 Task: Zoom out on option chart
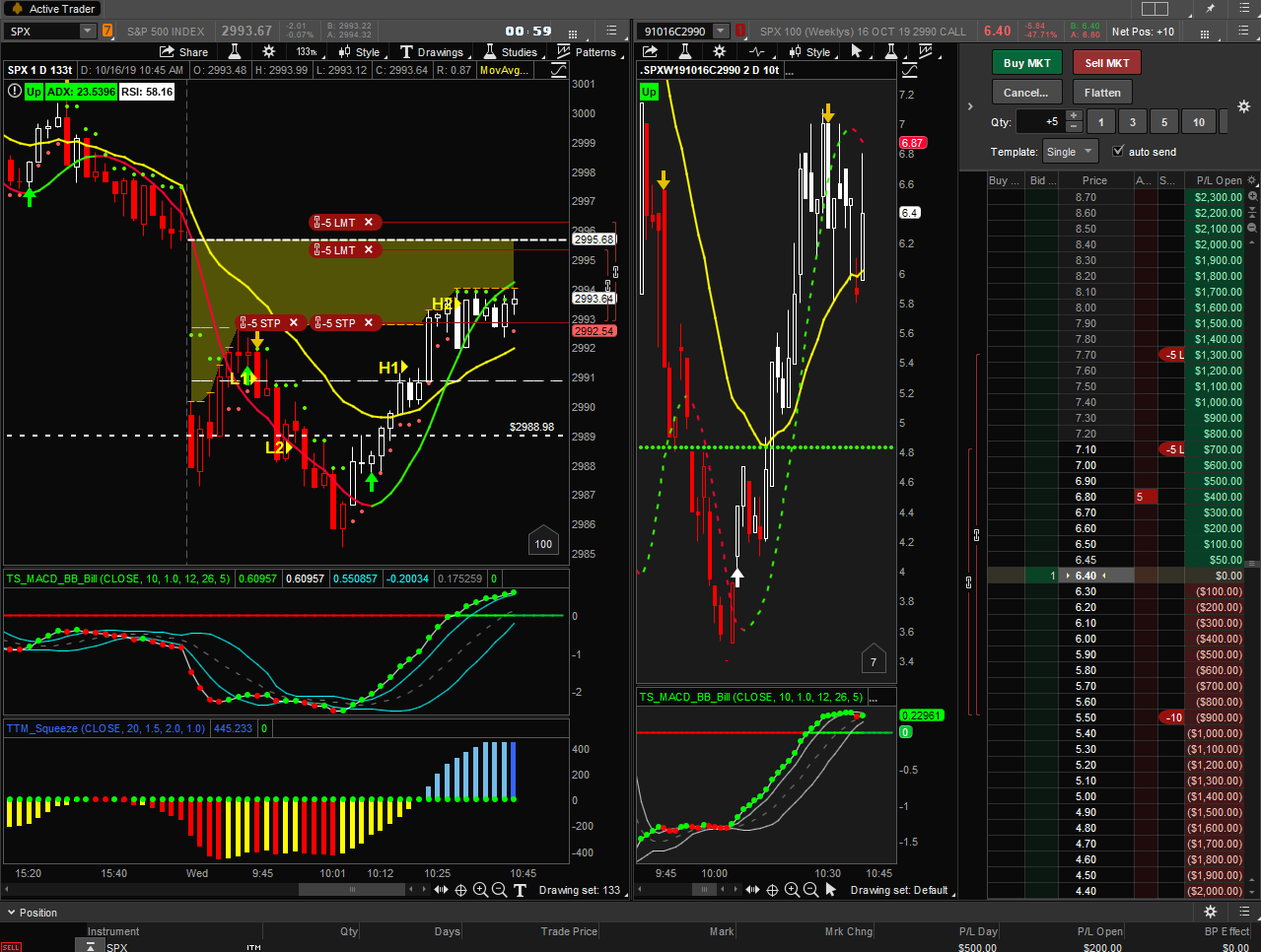(810, 890)
